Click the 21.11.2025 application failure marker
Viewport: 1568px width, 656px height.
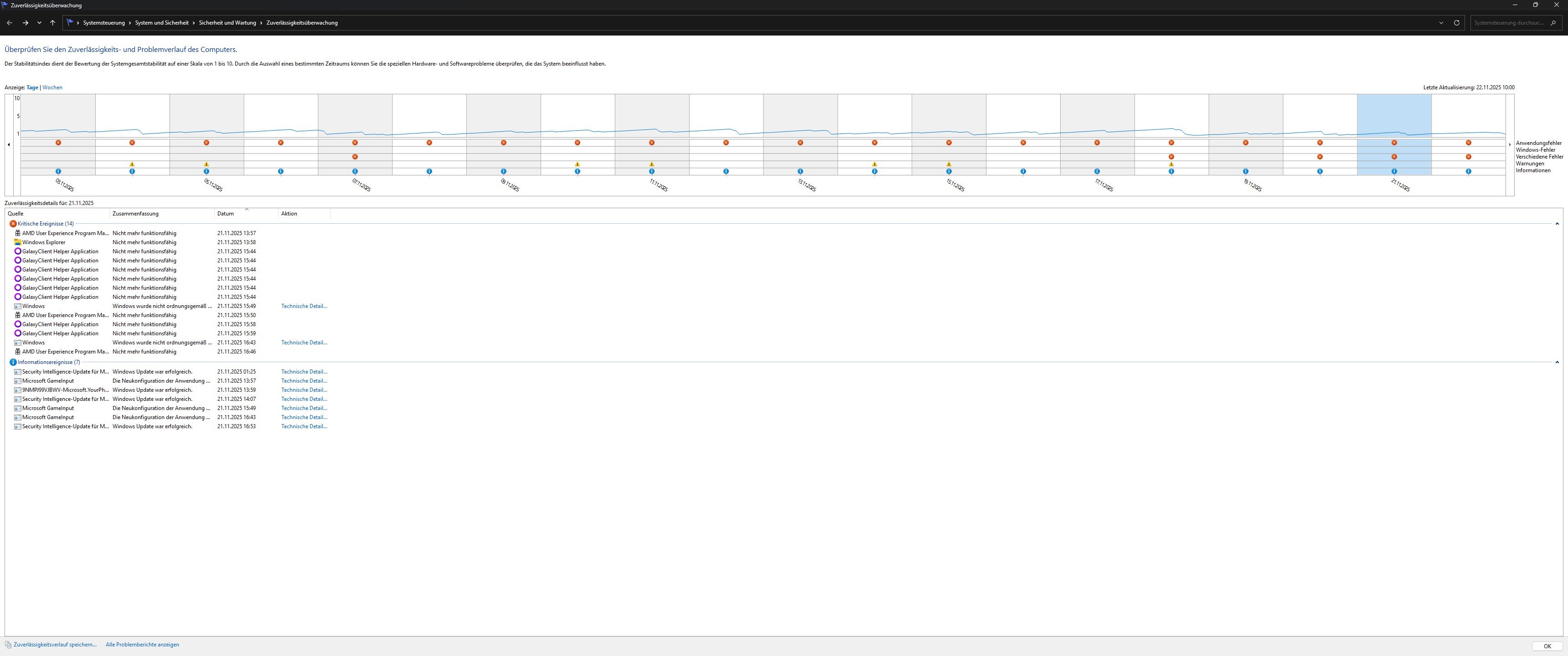click(x=1394, y=143)
